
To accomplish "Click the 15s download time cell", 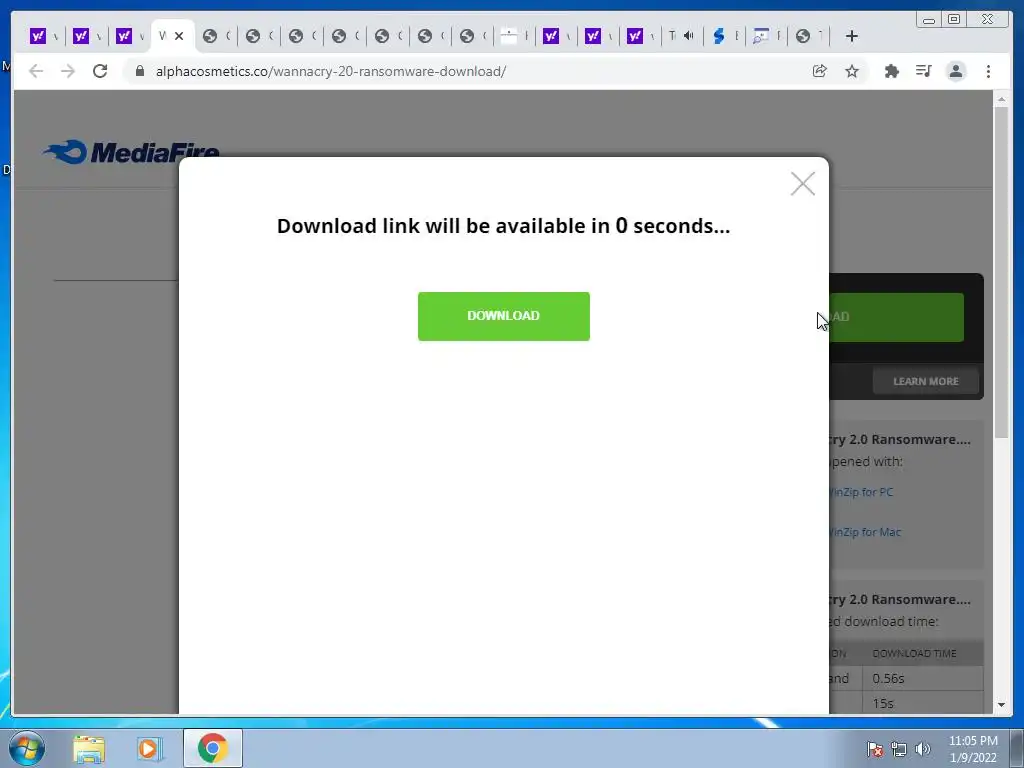I will (x=922, y=703).
